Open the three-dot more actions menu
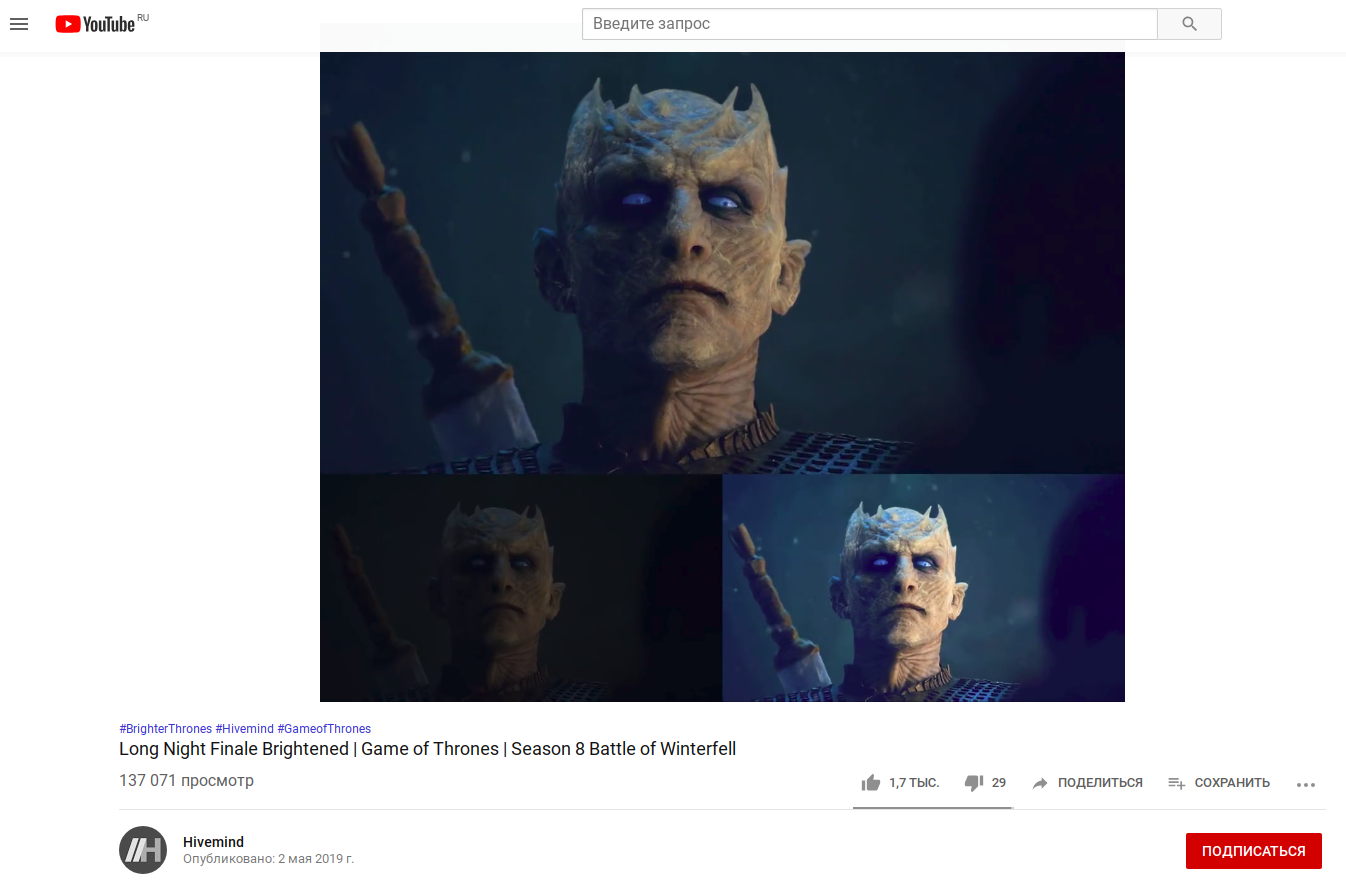Screen dimensions: 1346x888 (x=1306, y=784)
